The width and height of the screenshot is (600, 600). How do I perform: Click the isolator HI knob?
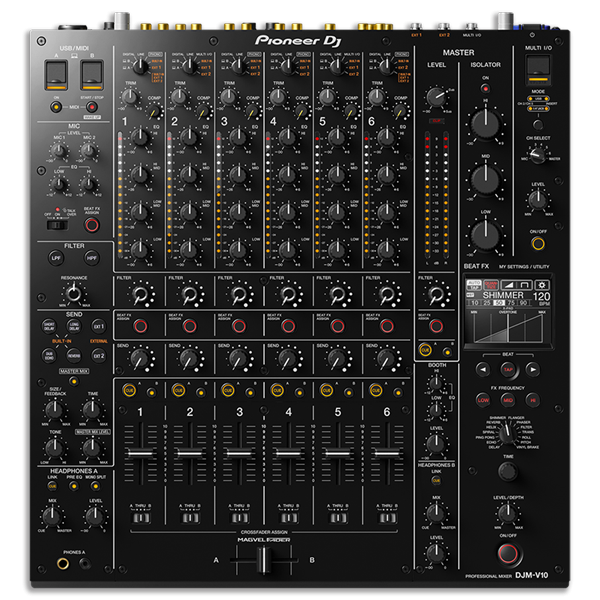click(485, 124)
